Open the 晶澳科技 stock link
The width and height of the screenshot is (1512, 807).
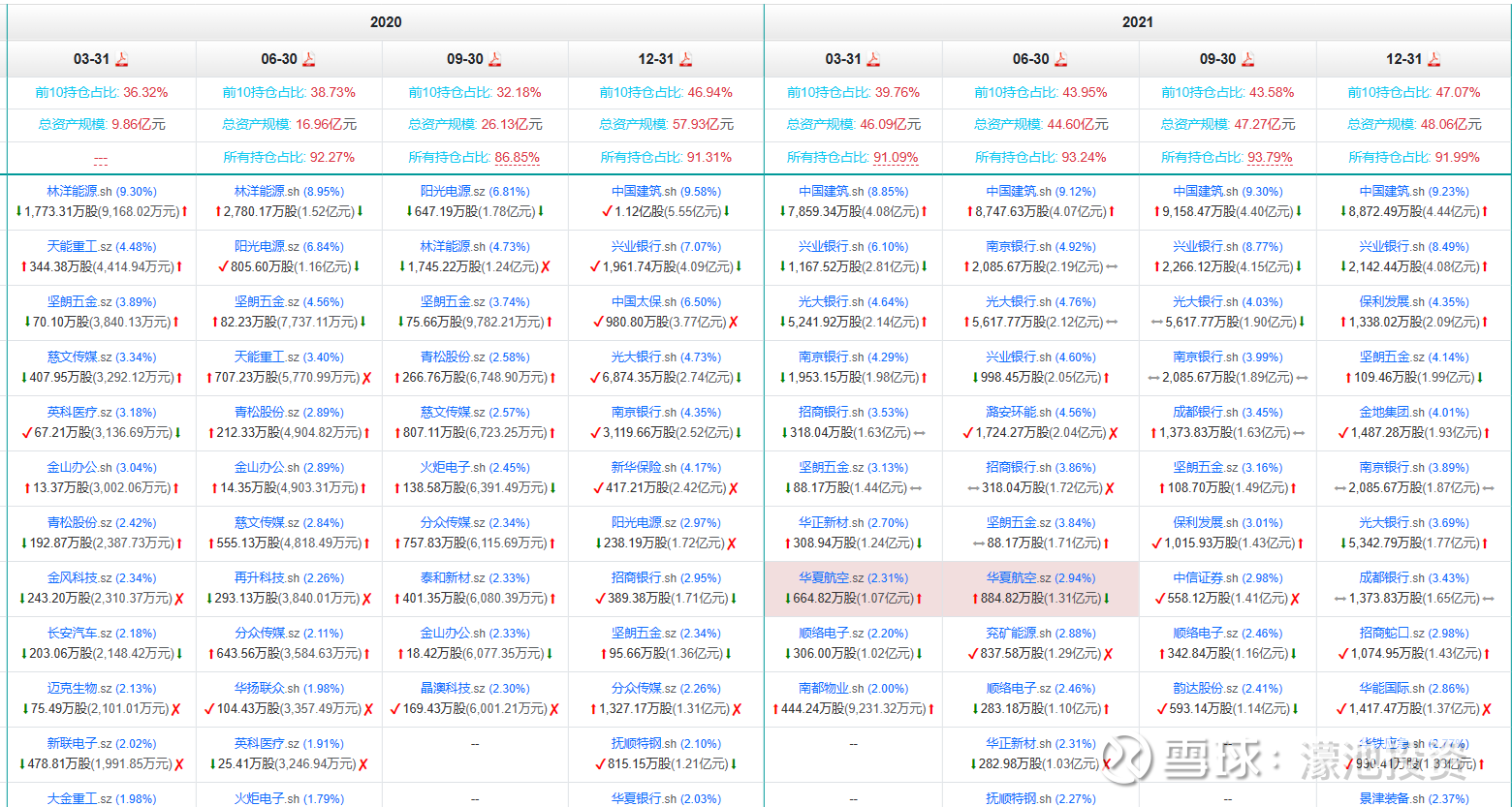pos(446,689)
